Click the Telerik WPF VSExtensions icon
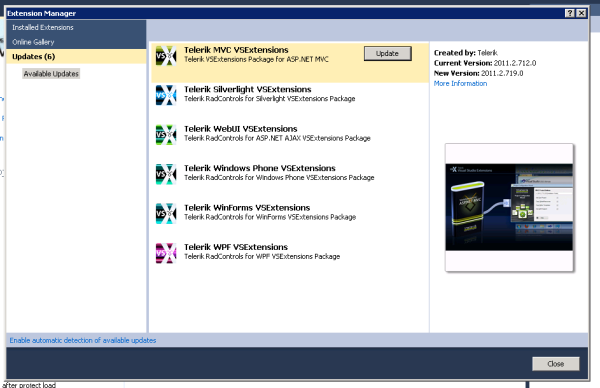 [166, 253]
